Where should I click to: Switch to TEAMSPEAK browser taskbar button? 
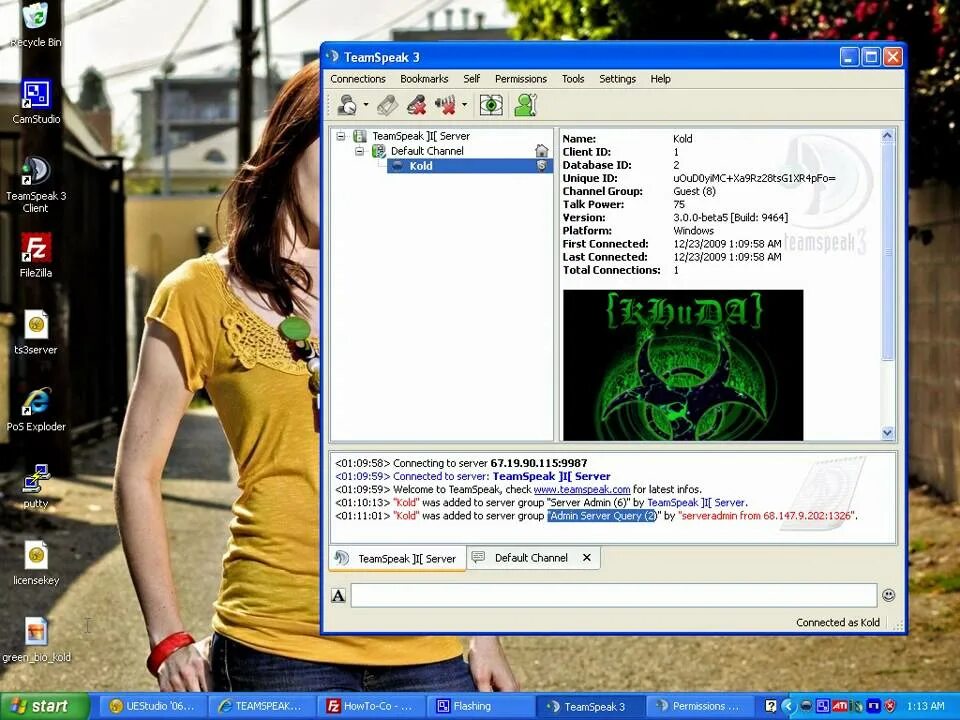[x=262, y=707]
